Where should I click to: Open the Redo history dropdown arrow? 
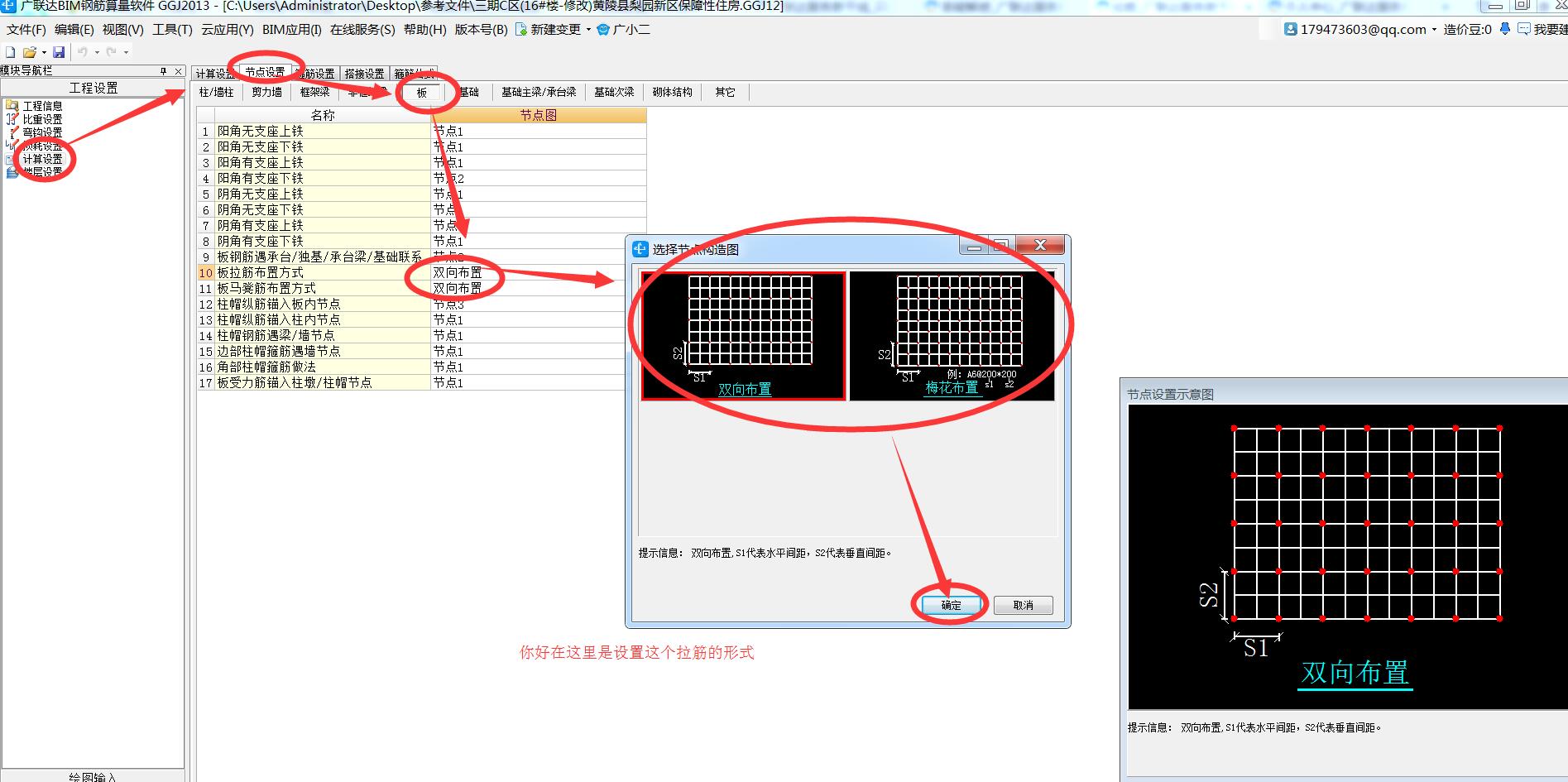click(x=126, y=52)
